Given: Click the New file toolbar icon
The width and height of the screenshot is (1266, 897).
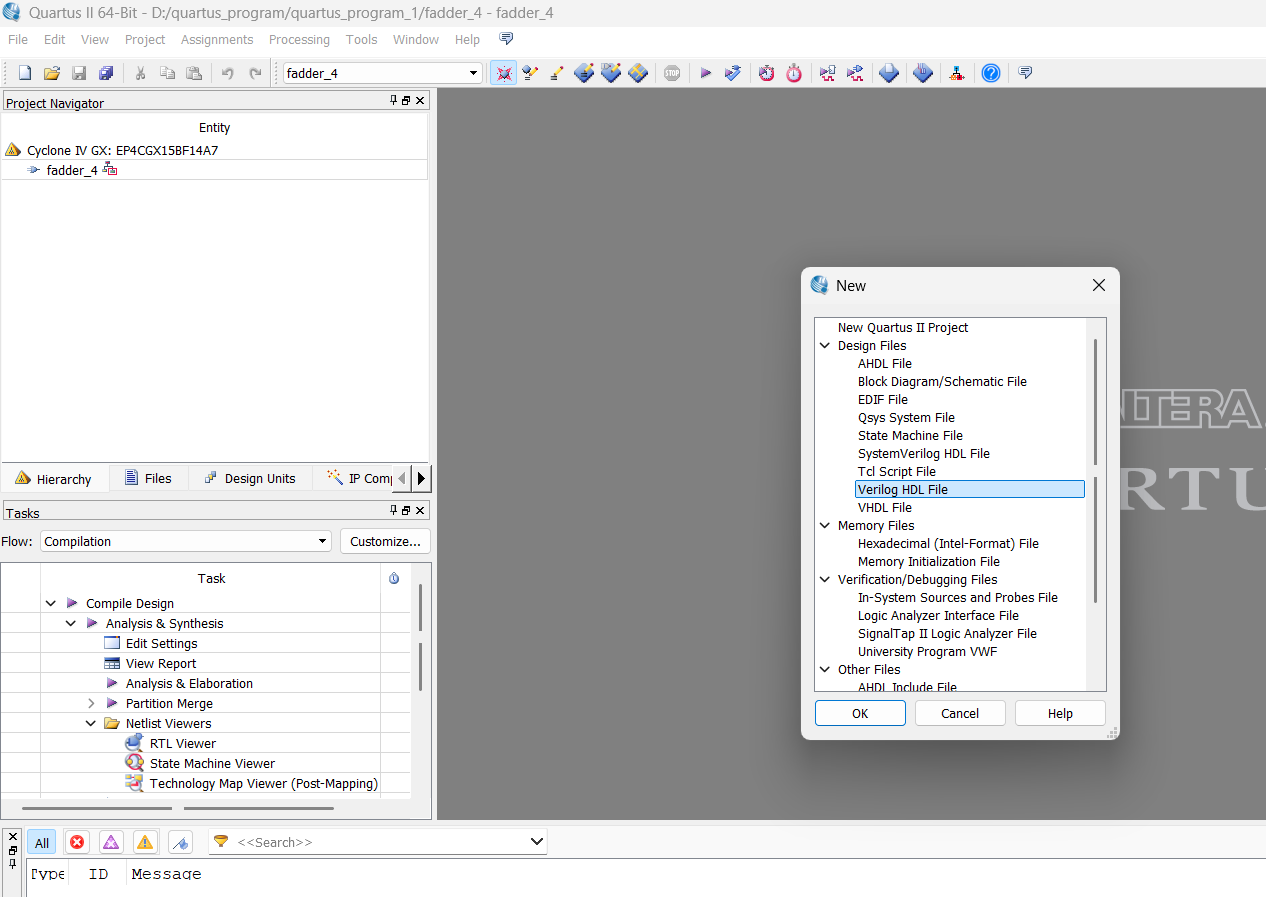Looking at the screenshot, I should pos(25,73).
